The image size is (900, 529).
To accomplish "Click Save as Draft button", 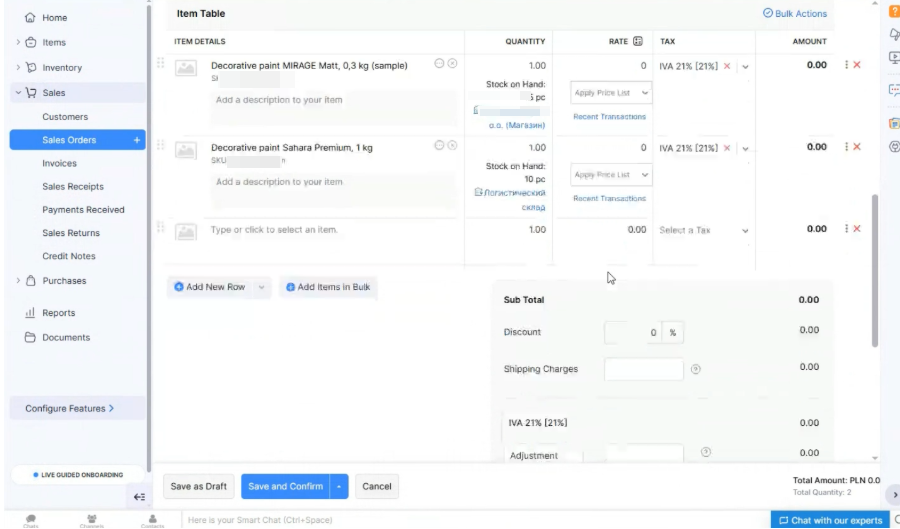I will (198, 487).
